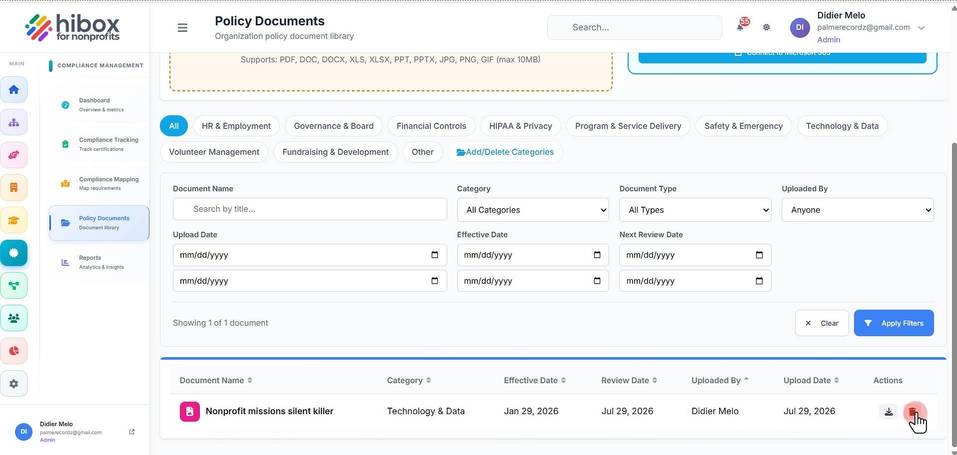The height and width of the screenshot is (455, 957).
Task: Open Reports analytics menu item
Action: point(99,262)
